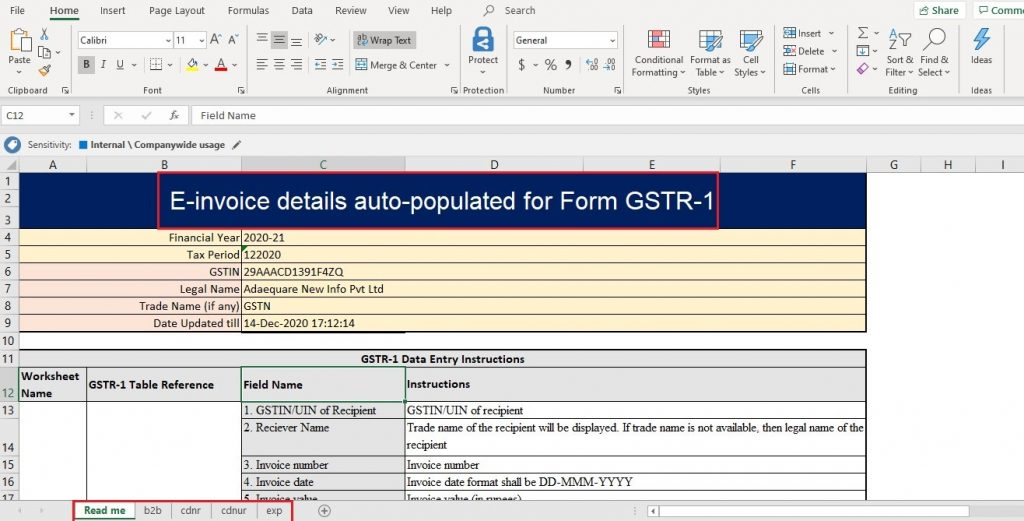The image size is (1024, 521).
Task: Click Increase Font Size icon
Action: 216,41
